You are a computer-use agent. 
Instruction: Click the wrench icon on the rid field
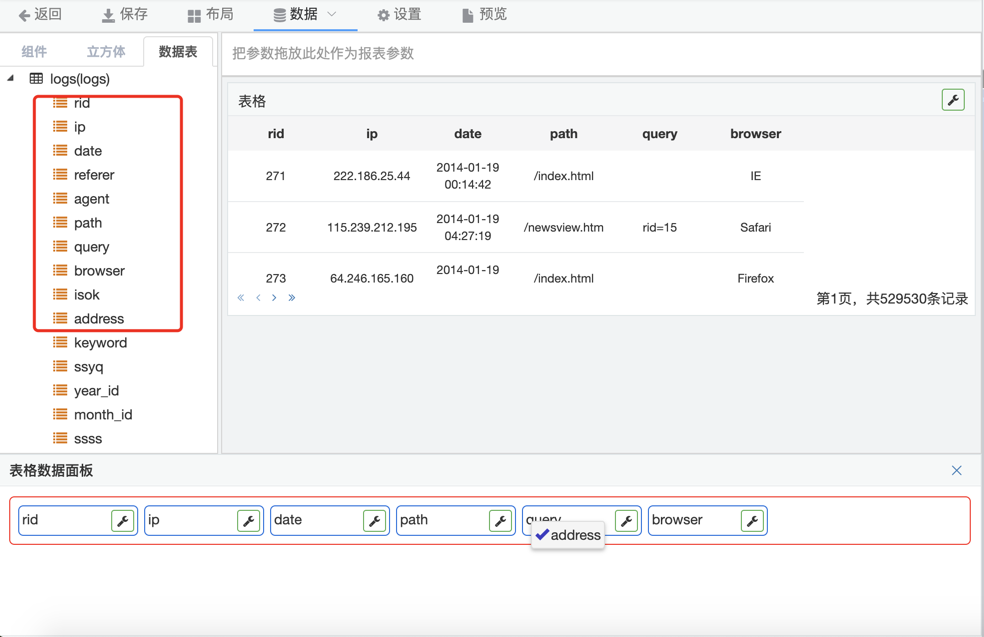[122, 521]
